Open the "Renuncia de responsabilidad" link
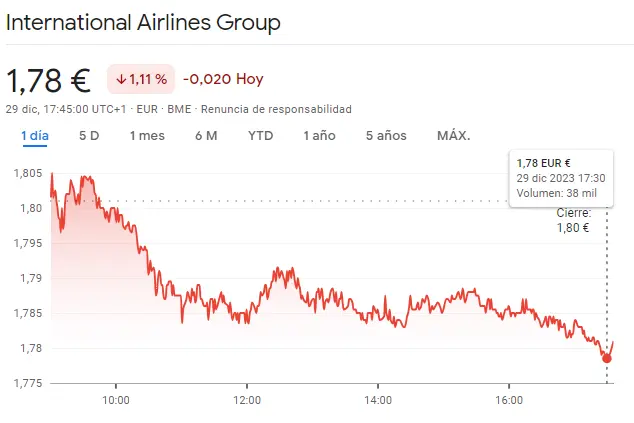This screenshot has height=423, width=634. point(292,109)
